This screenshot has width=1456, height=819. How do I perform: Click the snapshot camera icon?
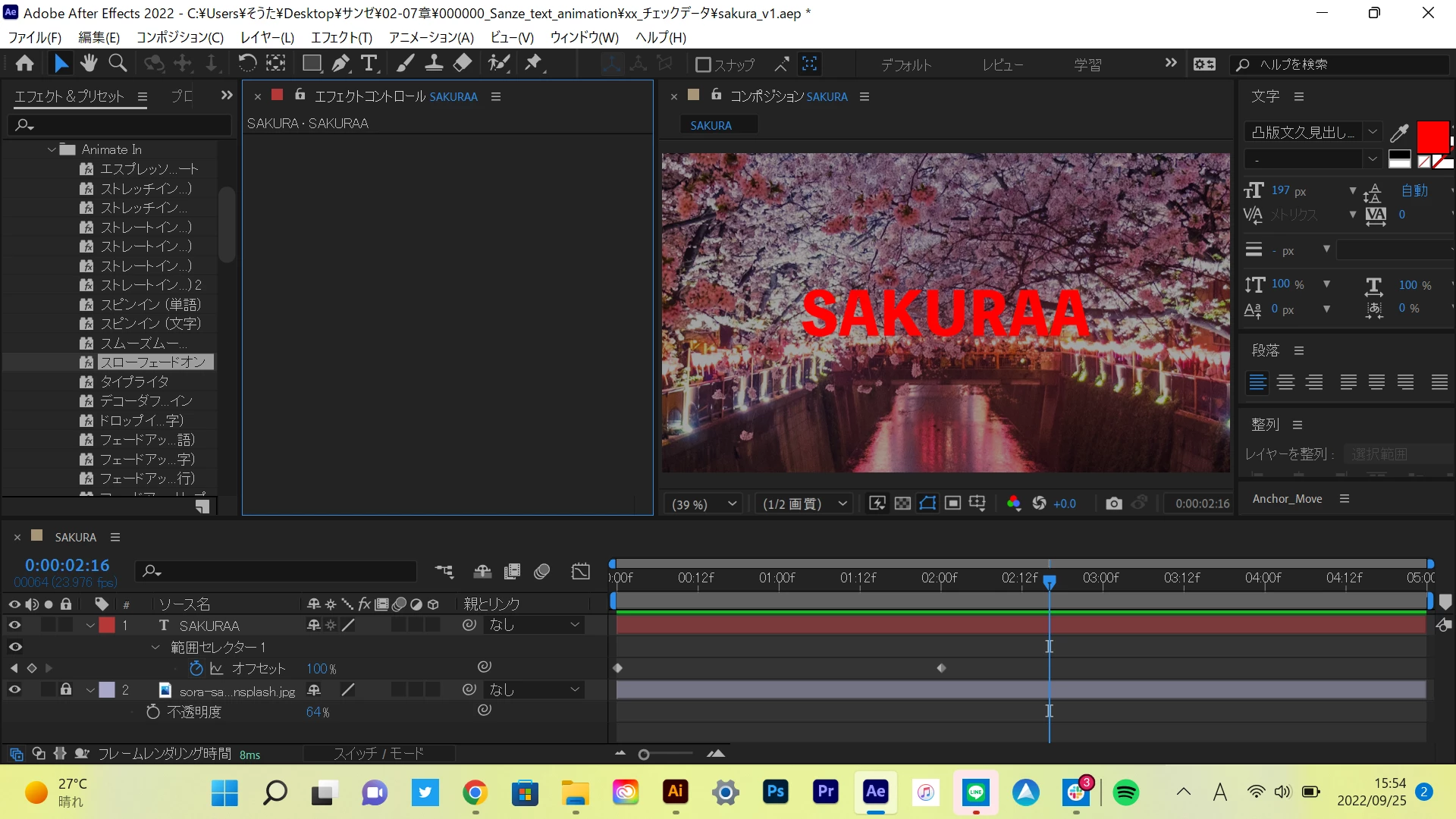click(1113, 504)
